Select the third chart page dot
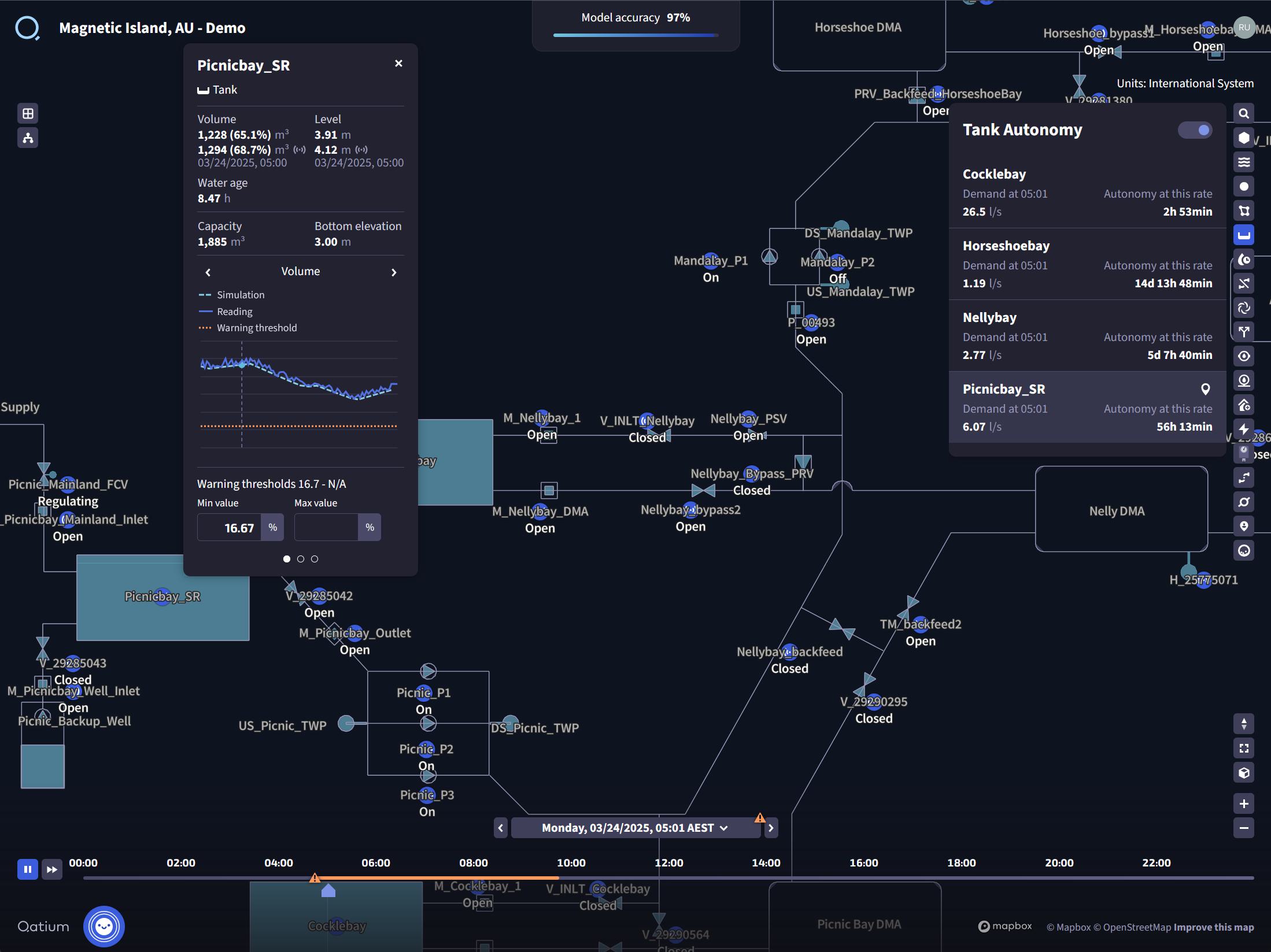The width and height of the screenshot is (1271, 952). (x=315, y=559)
